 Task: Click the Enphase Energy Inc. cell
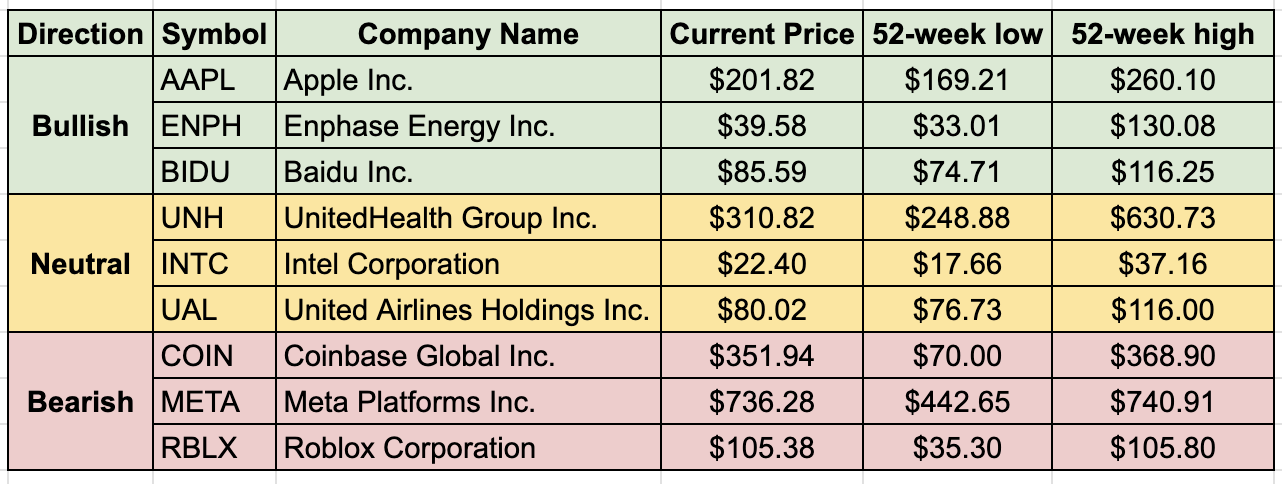468,126
